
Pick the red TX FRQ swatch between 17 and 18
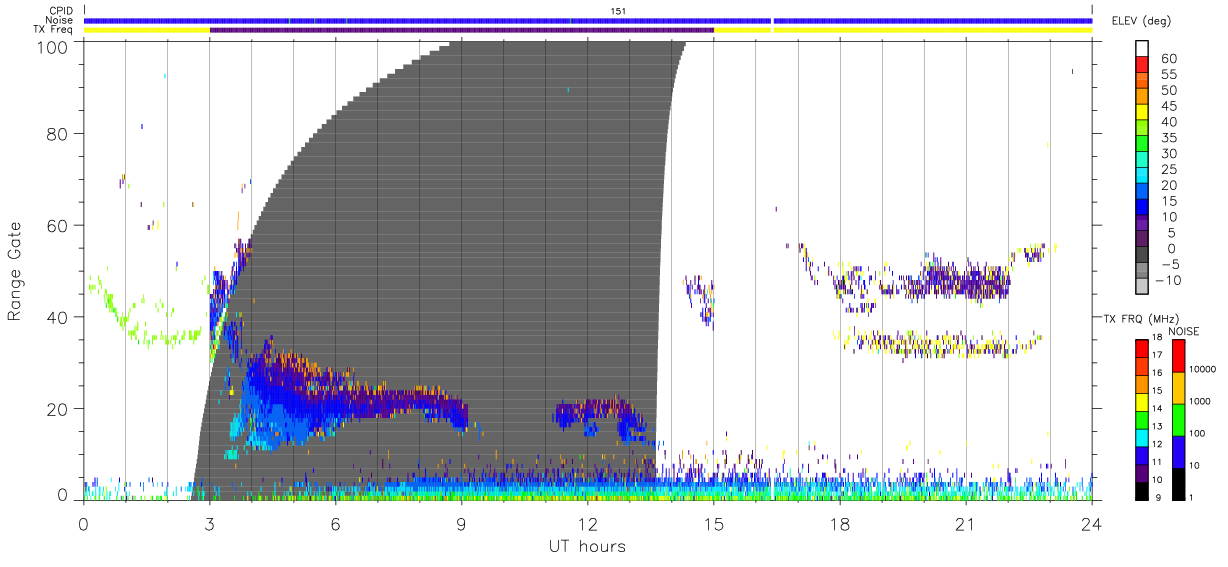point(1142,349)
